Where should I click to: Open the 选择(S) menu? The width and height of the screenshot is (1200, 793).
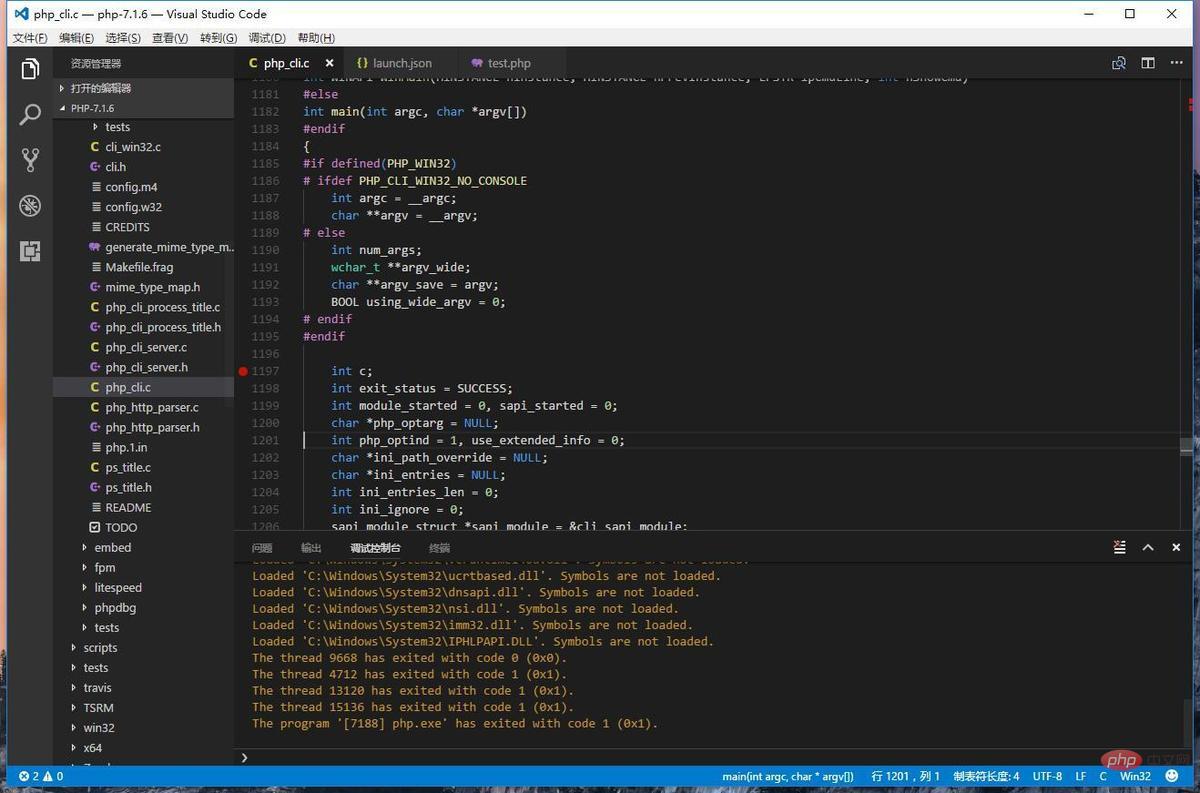(122, 38)
